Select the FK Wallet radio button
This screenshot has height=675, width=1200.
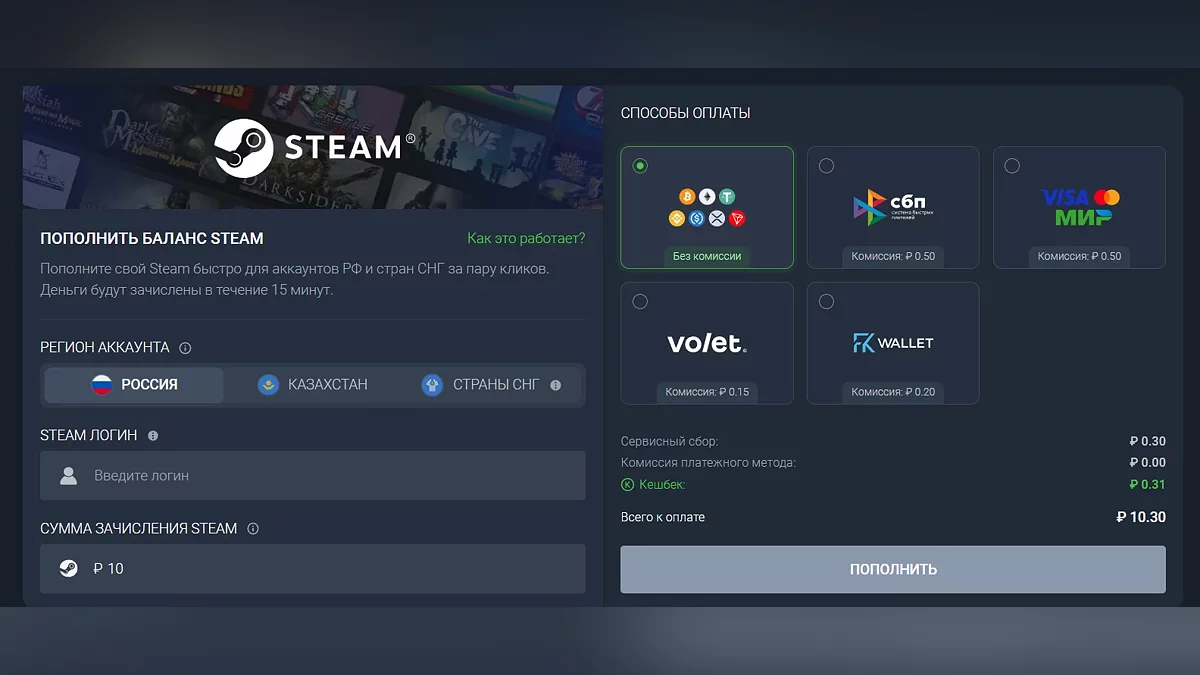tap(826, 302)
